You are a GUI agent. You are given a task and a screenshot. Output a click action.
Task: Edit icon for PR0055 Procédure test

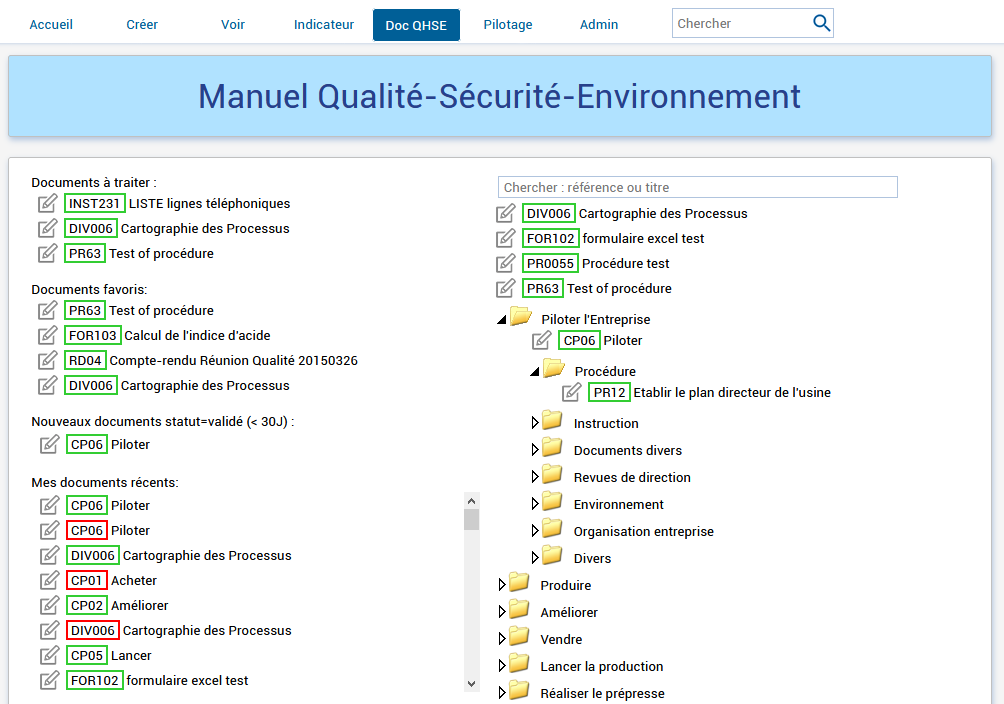[x=505, y=263]
